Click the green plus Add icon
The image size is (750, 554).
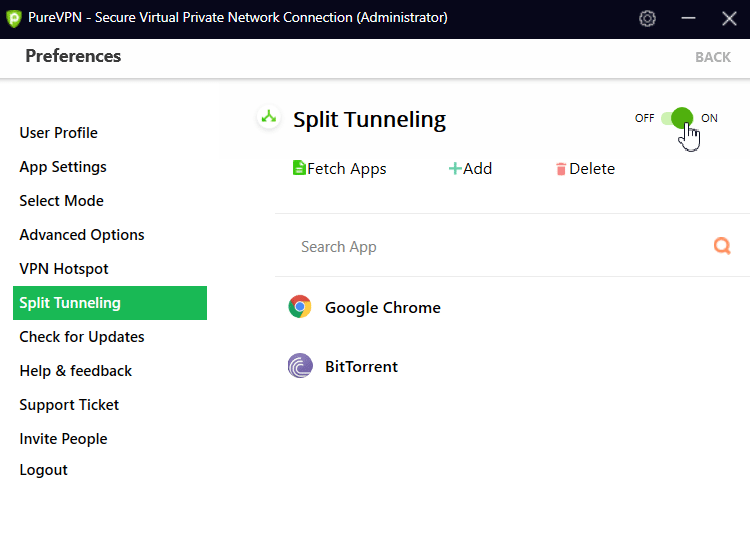455,168
